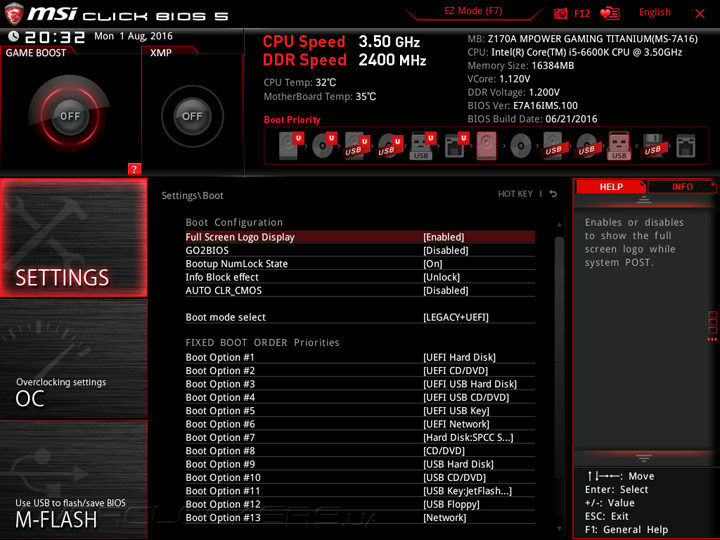Open the OC overclocking settings section
This screenshot has height=540, width=720.
[73, 359]
